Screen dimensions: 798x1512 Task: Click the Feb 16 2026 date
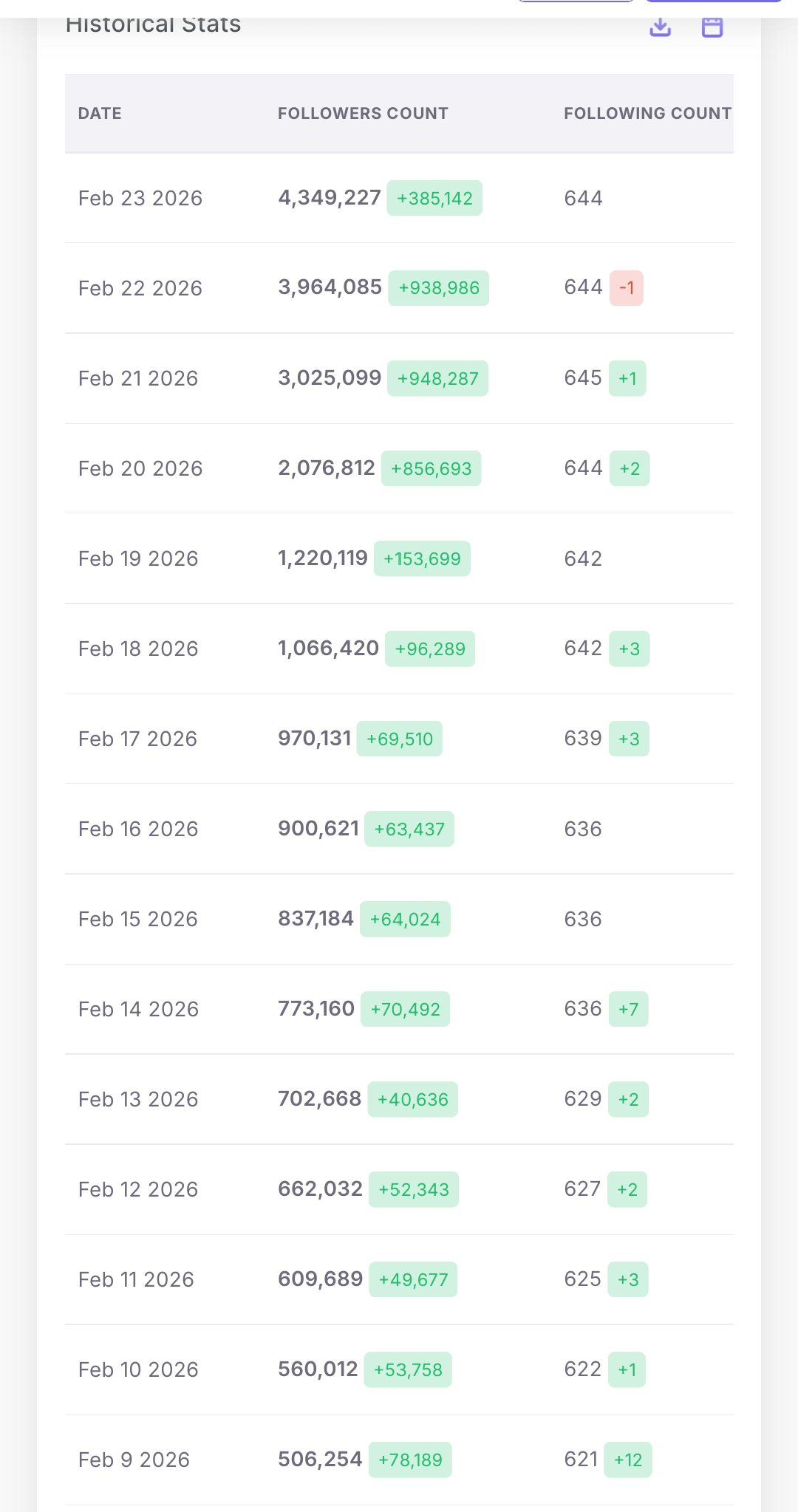[138, 829]
